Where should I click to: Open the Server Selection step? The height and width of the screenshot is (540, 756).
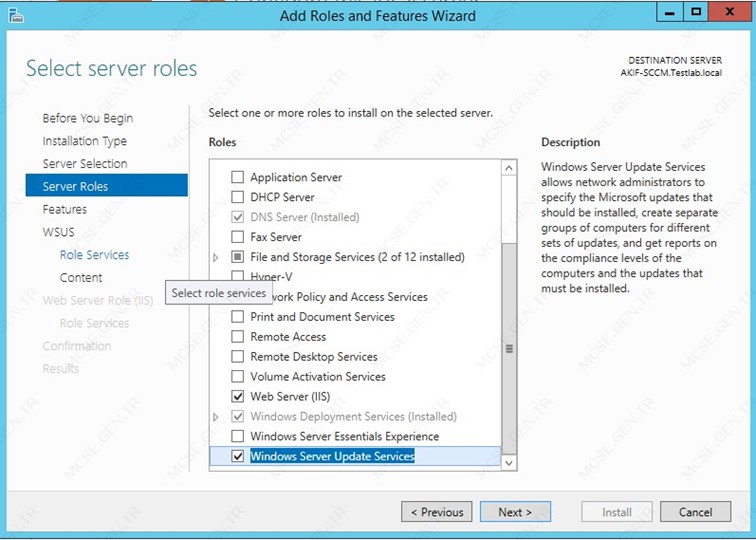(x=85, y=163)
